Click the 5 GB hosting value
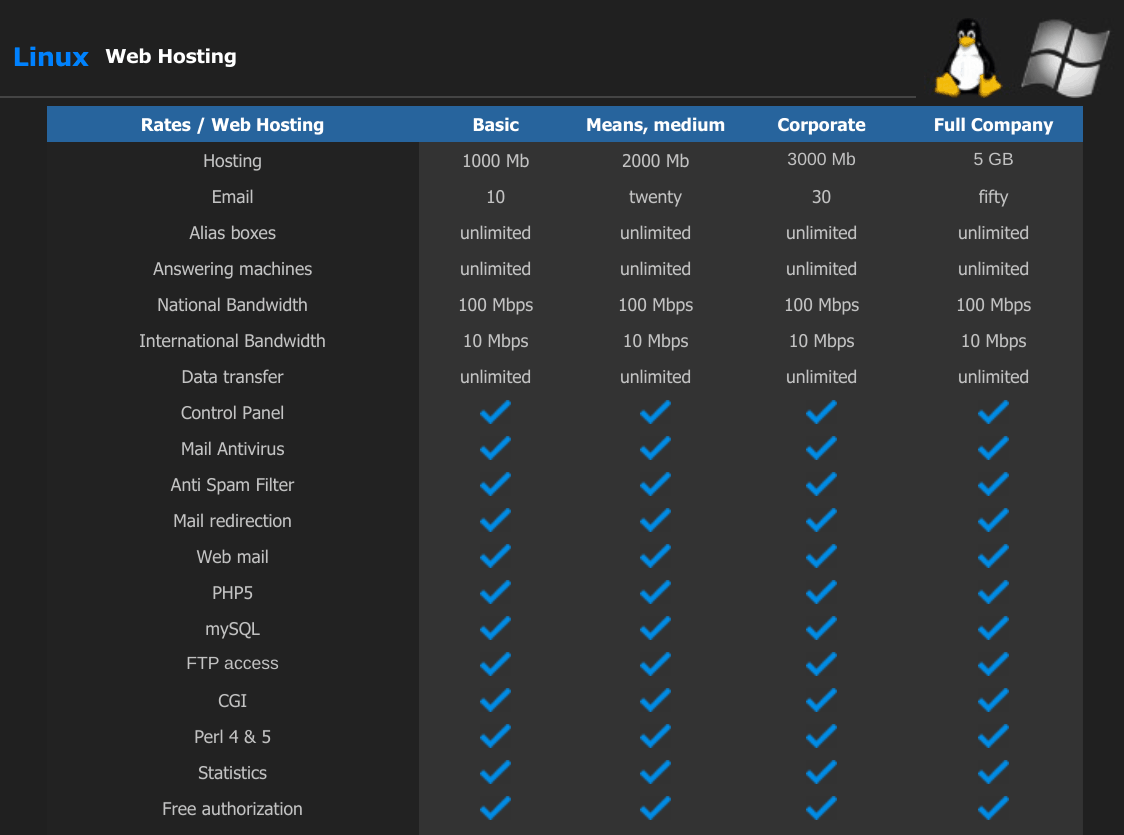This screenshot has height=835, width=1124. pos(994,159)
